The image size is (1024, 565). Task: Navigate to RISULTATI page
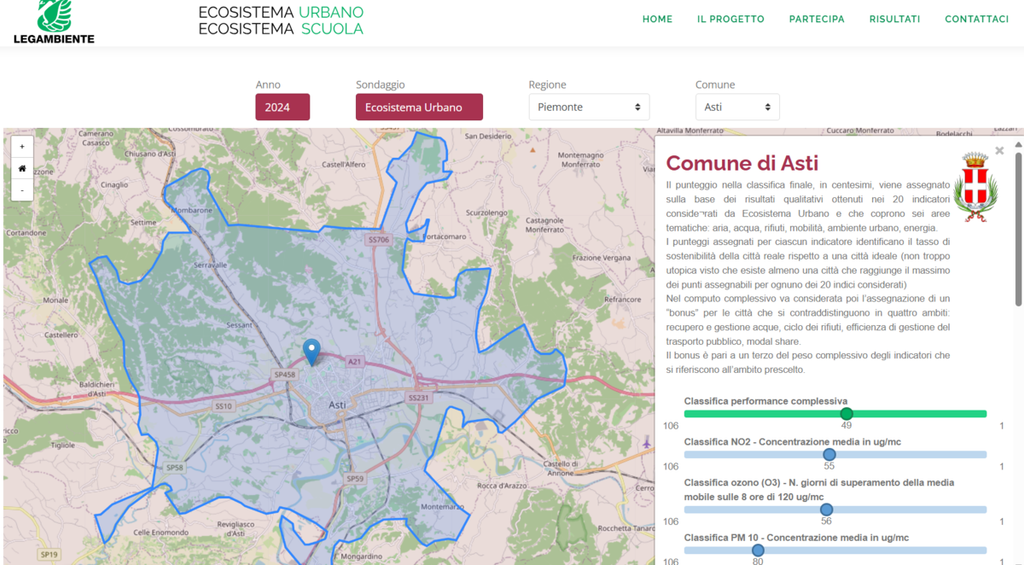pyautogui.click(x=894, y=19)
